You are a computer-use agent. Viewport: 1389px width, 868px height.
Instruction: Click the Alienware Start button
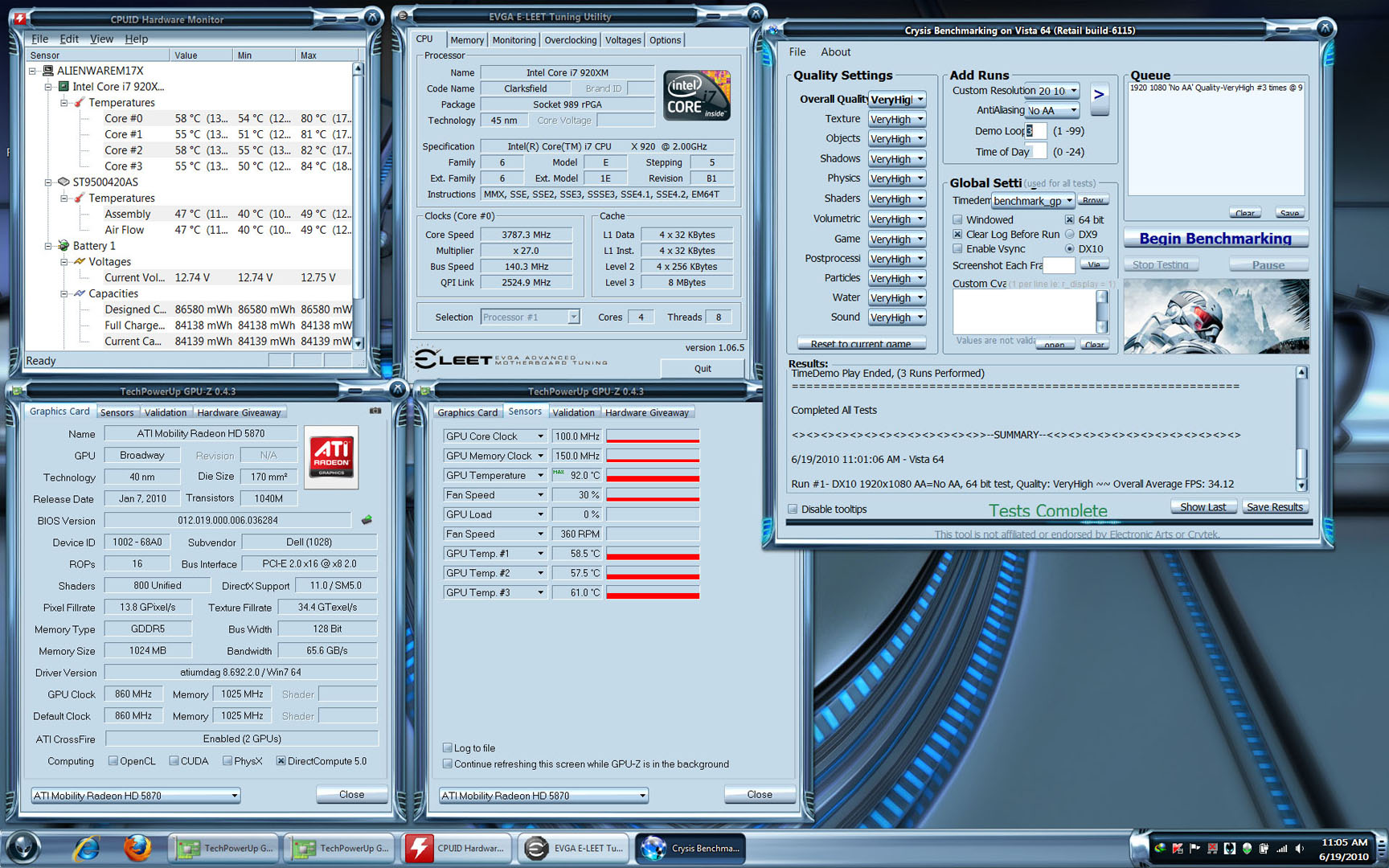(x=23, y=848)
